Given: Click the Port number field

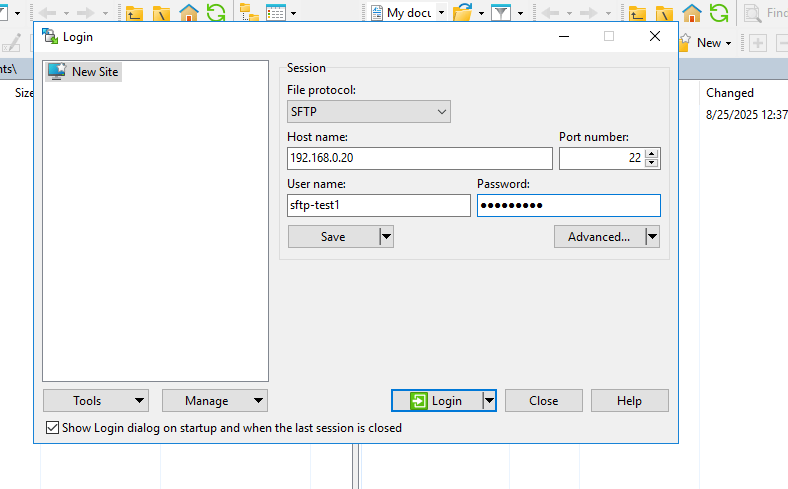Looking at the screenshot, I should (601, 158).
